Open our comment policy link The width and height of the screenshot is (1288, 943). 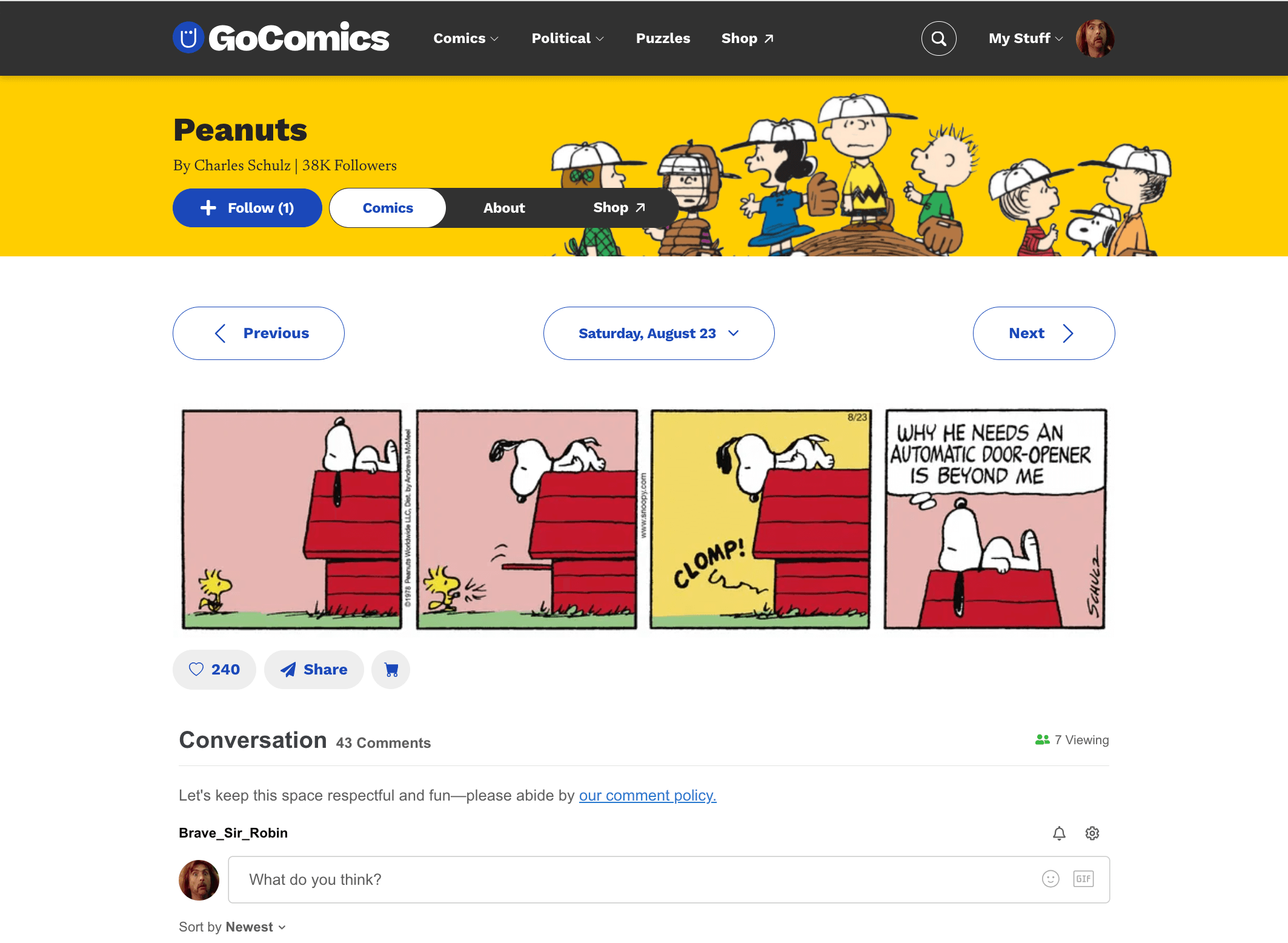[648, 795]
